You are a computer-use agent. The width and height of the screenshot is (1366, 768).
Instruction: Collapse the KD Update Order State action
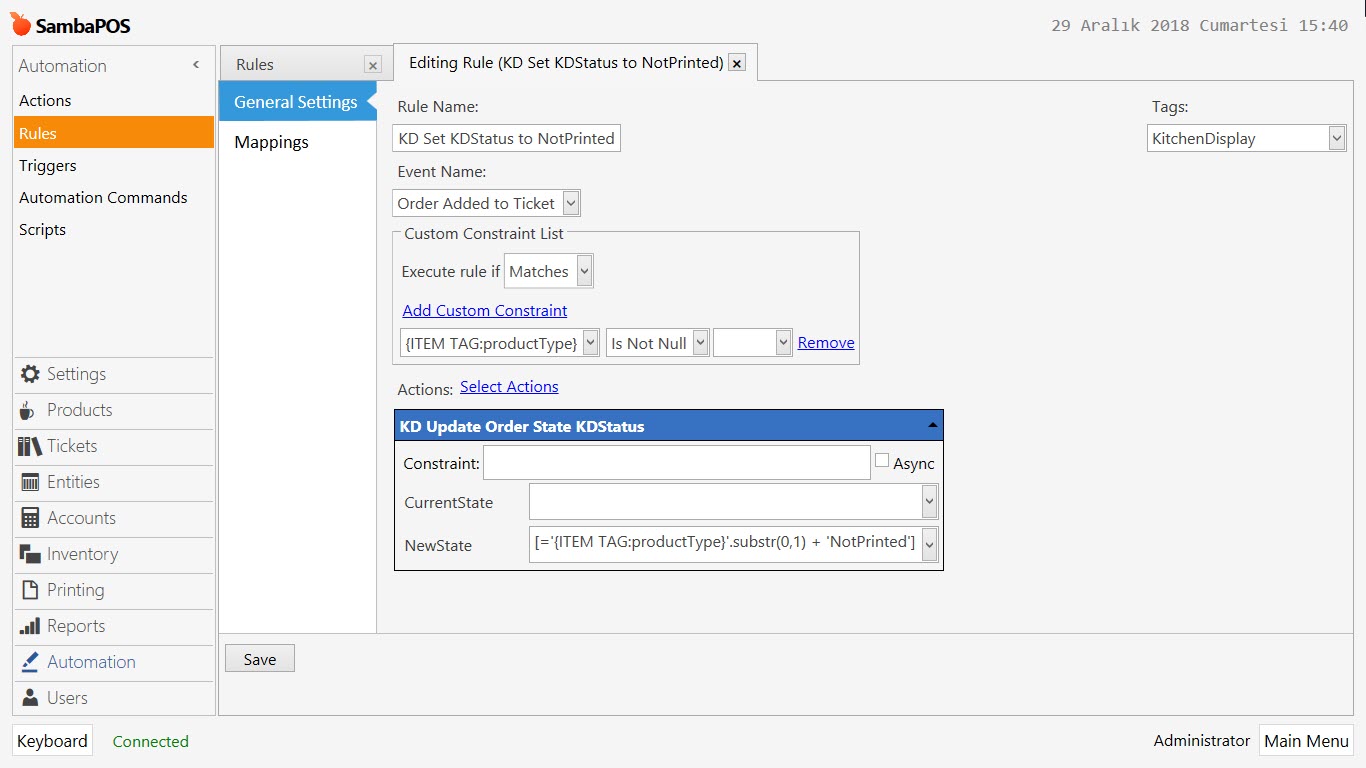coord(932,426)
